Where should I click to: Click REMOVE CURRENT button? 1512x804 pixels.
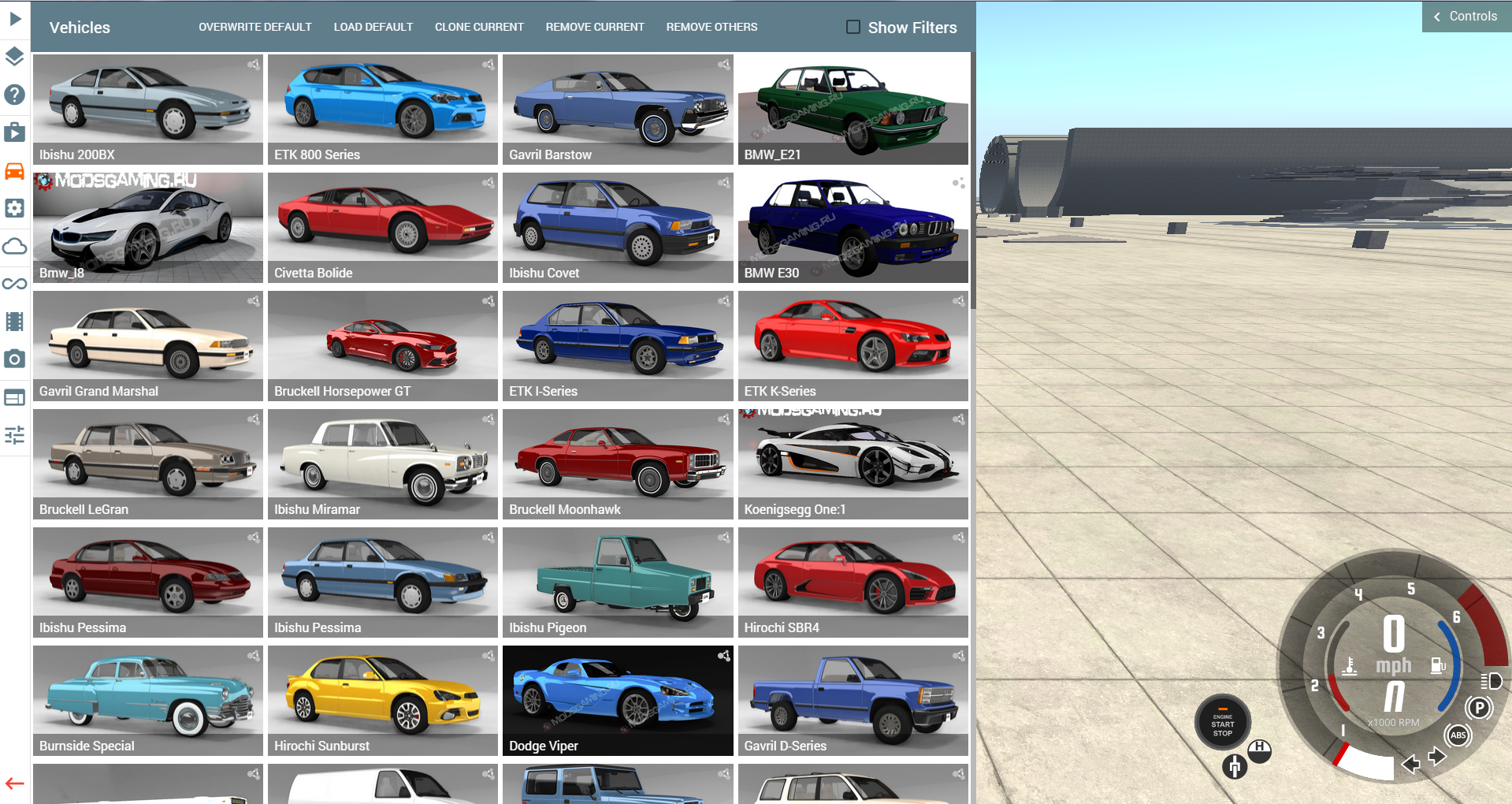pos(595,27)
